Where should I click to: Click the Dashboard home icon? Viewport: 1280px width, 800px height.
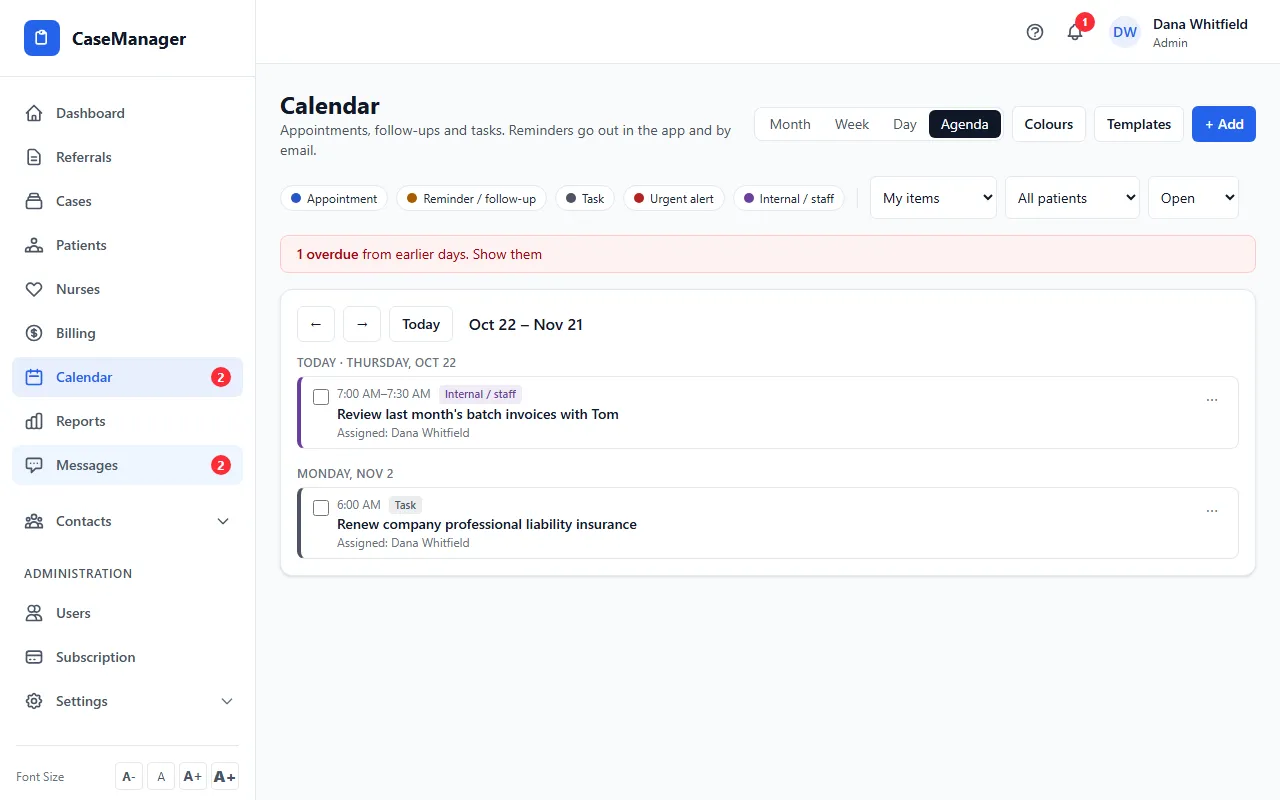point(34,113)
